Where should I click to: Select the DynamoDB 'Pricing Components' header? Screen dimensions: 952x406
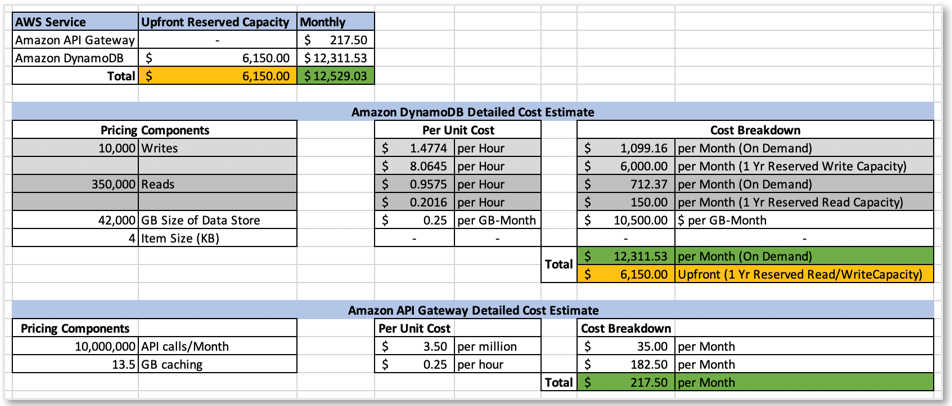pyautogui.click(x=154, y=130)
